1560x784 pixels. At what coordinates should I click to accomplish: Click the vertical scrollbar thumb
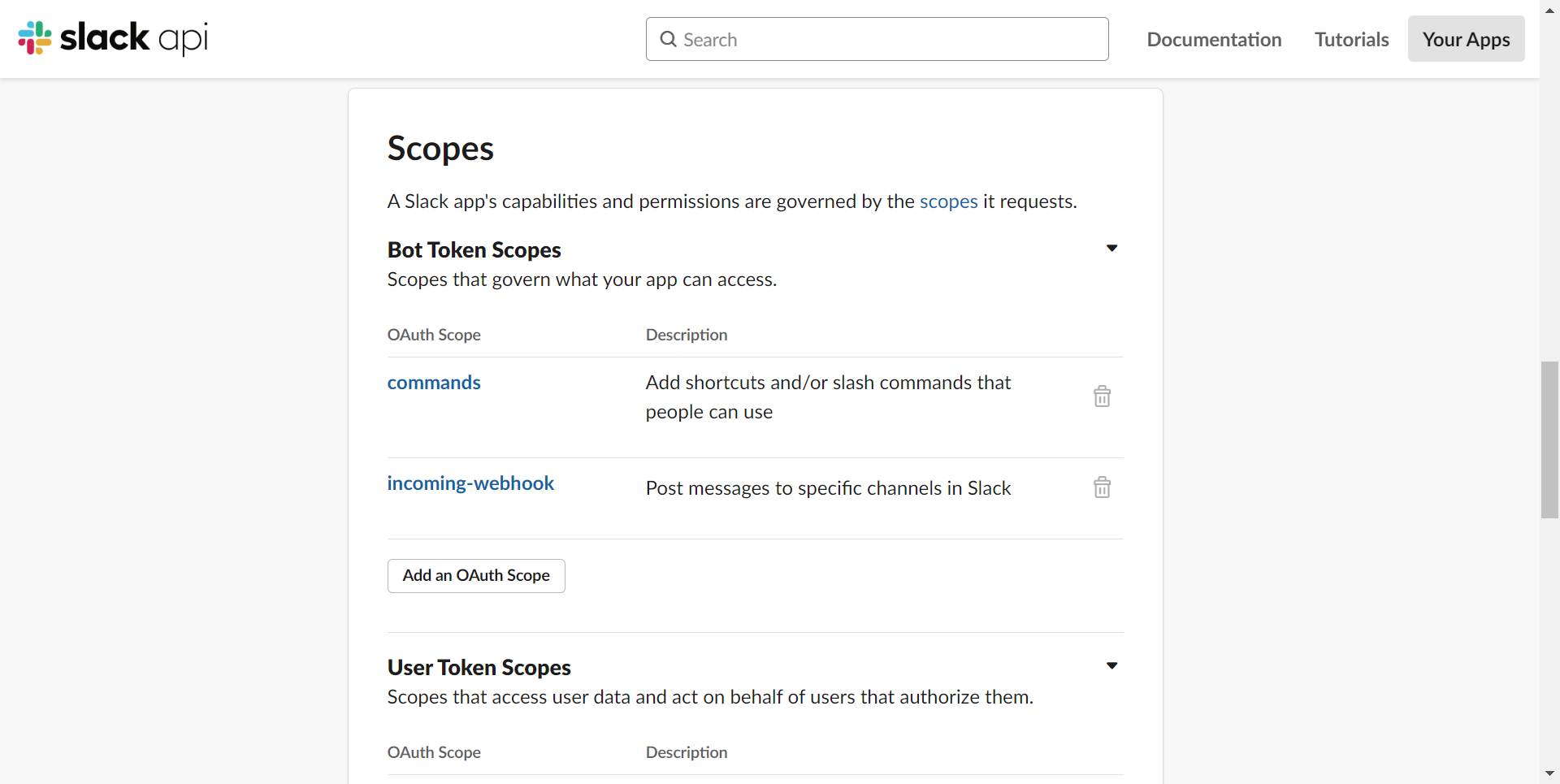tap(1549, 440)
